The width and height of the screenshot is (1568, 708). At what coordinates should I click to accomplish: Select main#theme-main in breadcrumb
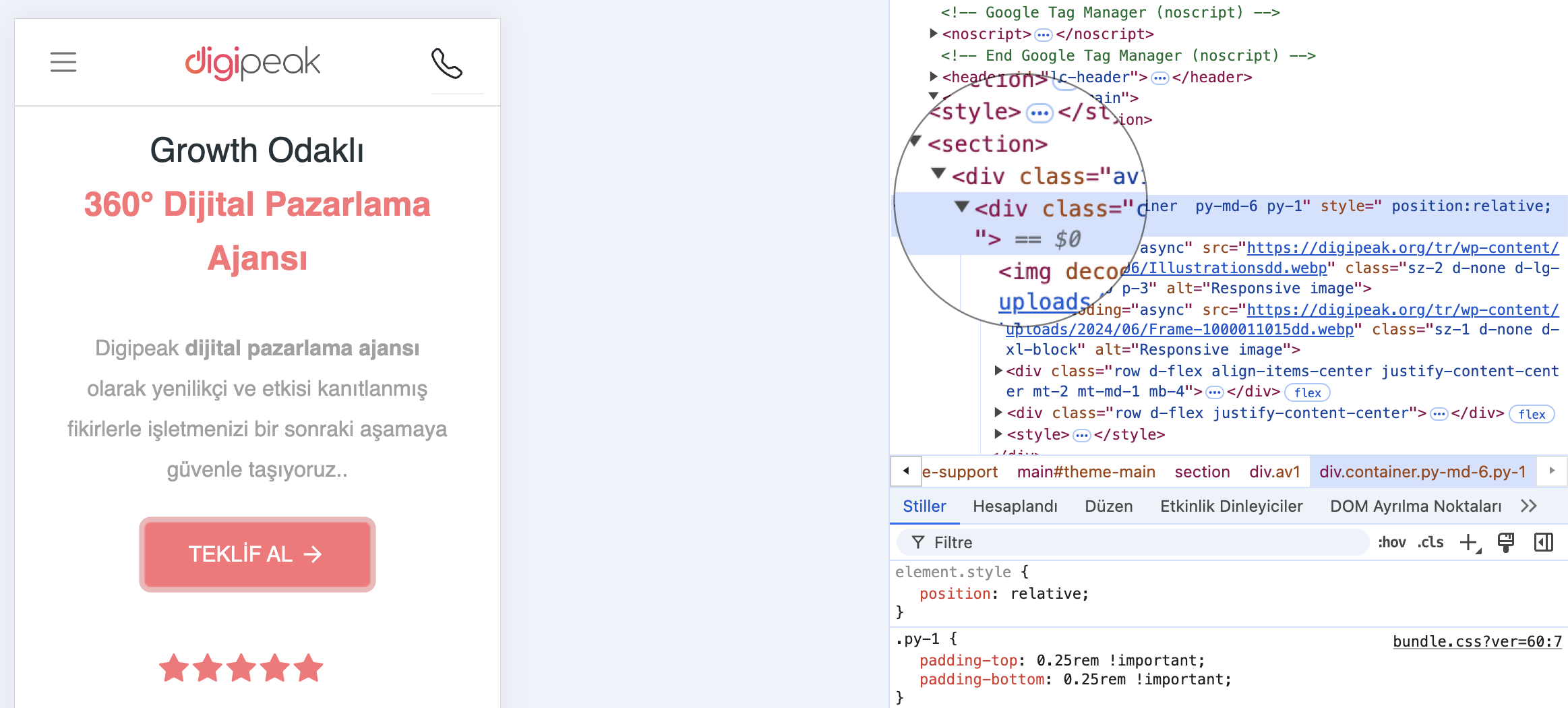point(1086,471)
